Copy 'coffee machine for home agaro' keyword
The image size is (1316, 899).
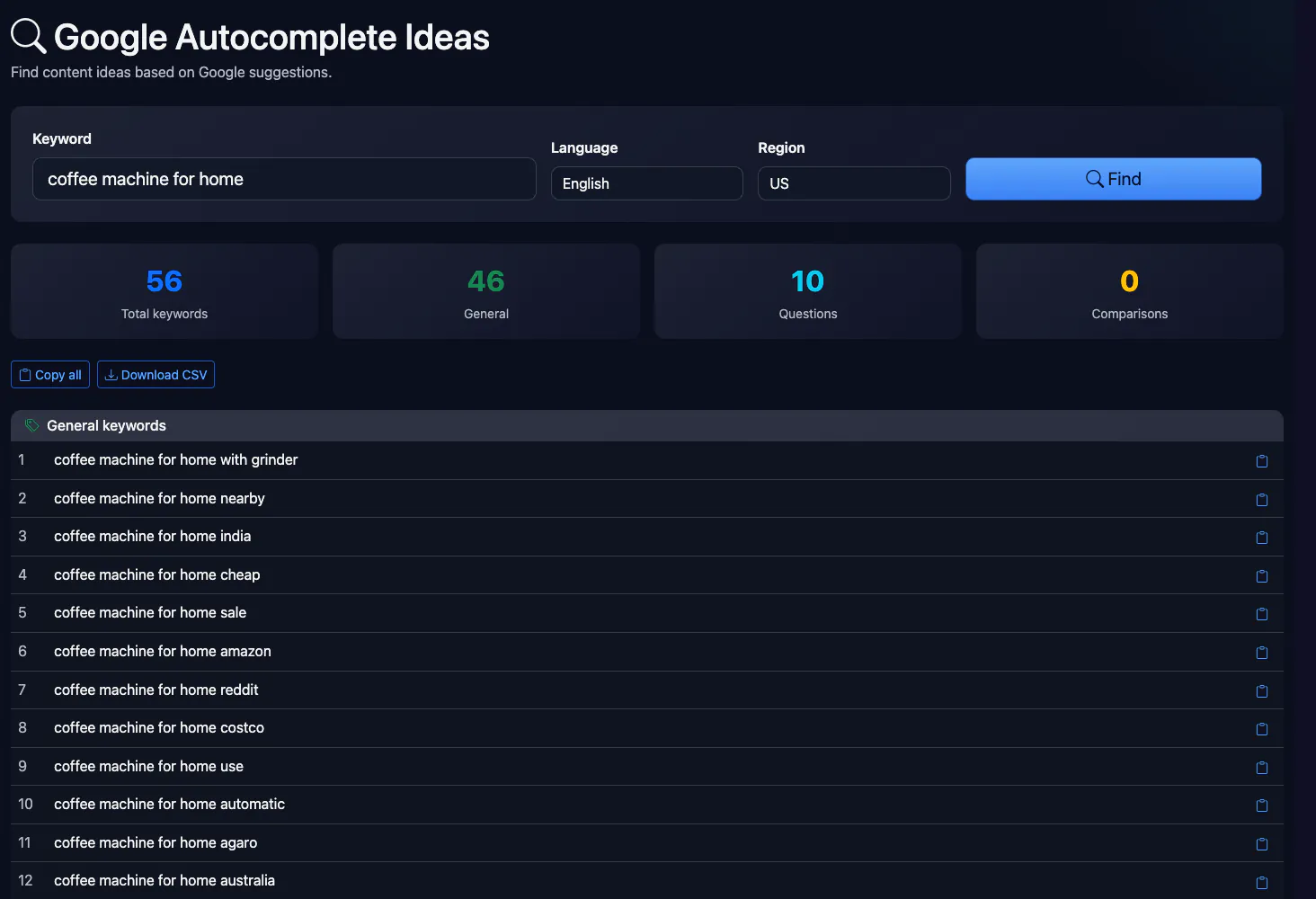pyautogui.click(x=1262, y=844)
